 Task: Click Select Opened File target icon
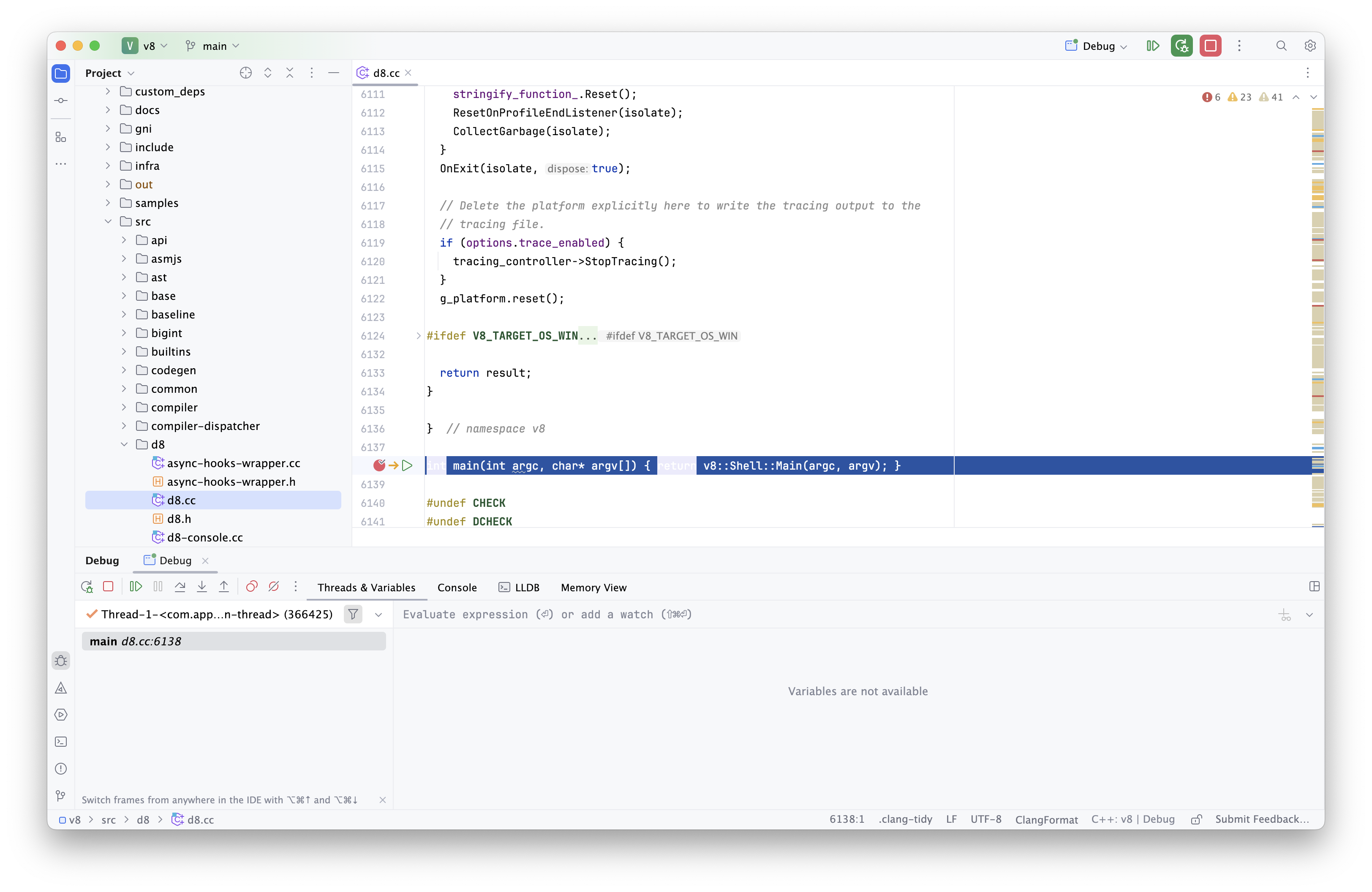click(245, 73)
